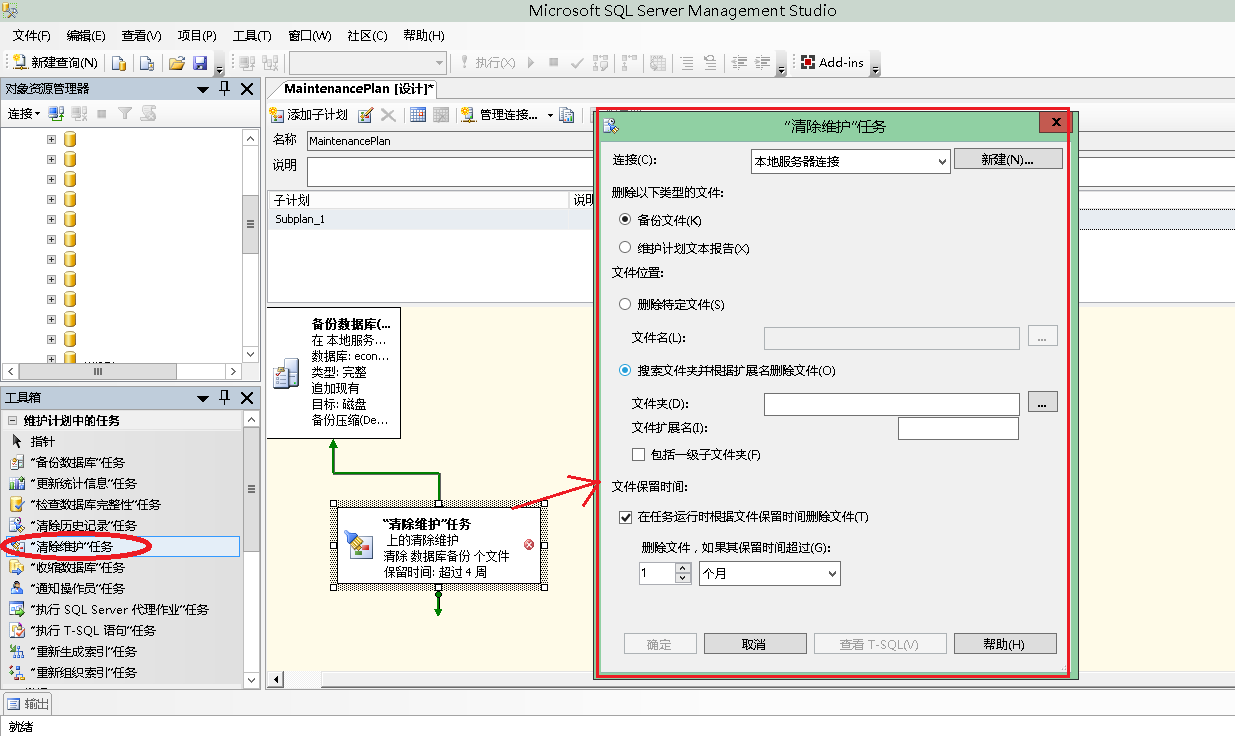Increase the retention period spinner value

(x=683, y=568)
